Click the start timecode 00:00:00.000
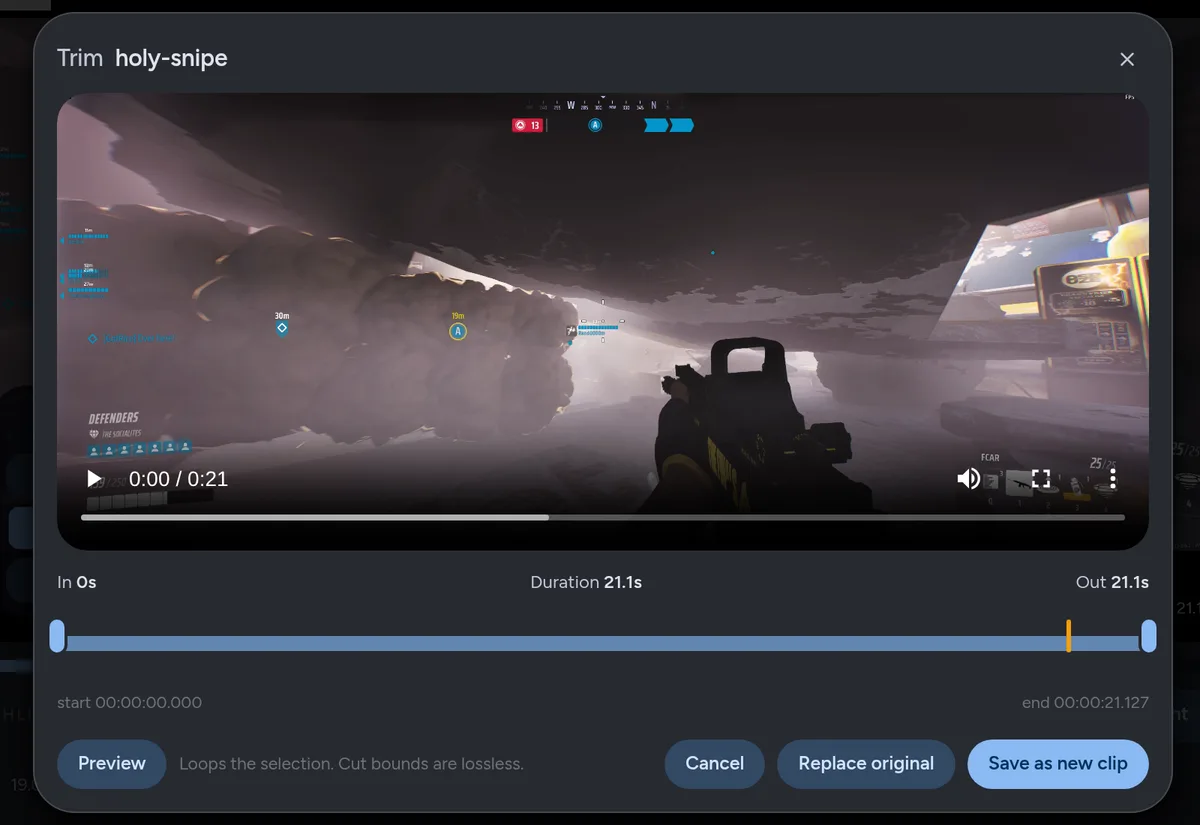 pos(130,702)
